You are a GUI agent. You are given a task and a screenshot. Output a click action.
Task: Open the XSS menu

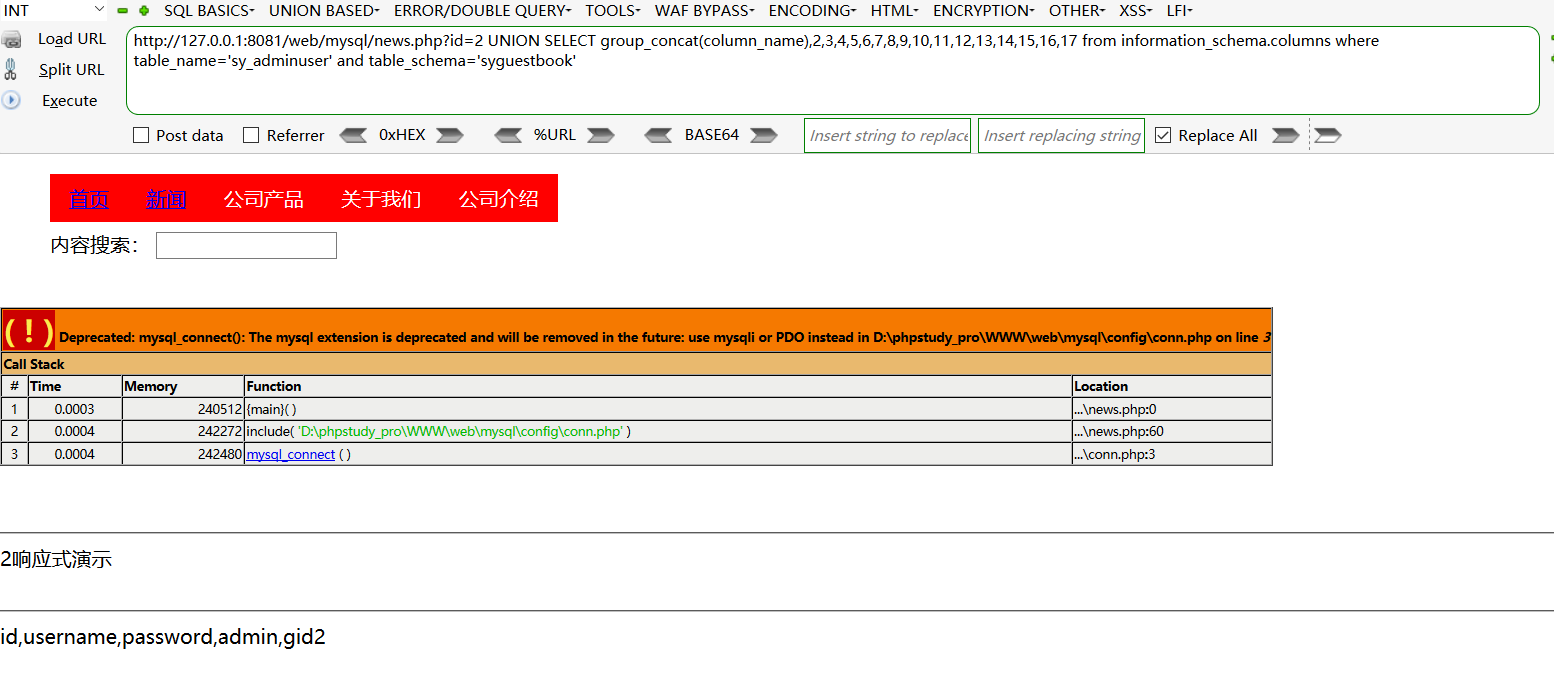pos(1136,11)
